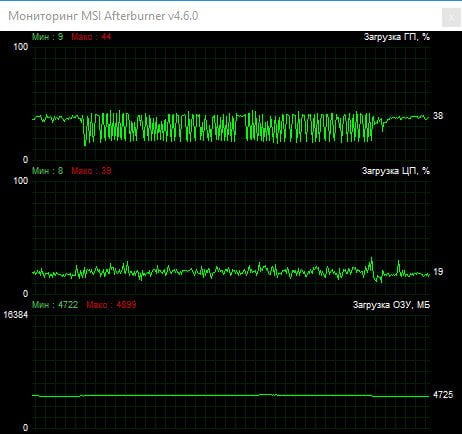The height and width of the screenshot is (434, 462).
Task: Select the 'Загрузка ЦП, %' graph label
Action: pyautogui.click(x=396, y=171)
